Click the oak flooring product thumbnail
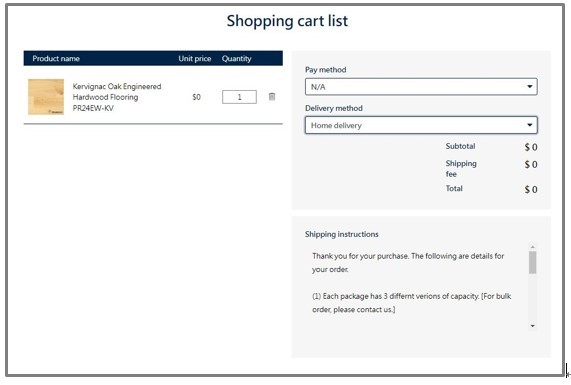Screen dimensions: 571x385 (46, 97)
